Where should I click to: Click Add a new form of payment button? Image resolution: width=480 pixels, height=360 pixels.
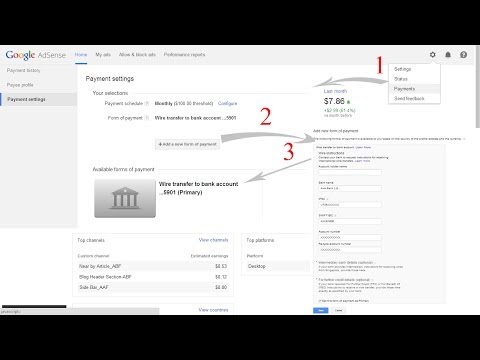[x=187, y=144]
